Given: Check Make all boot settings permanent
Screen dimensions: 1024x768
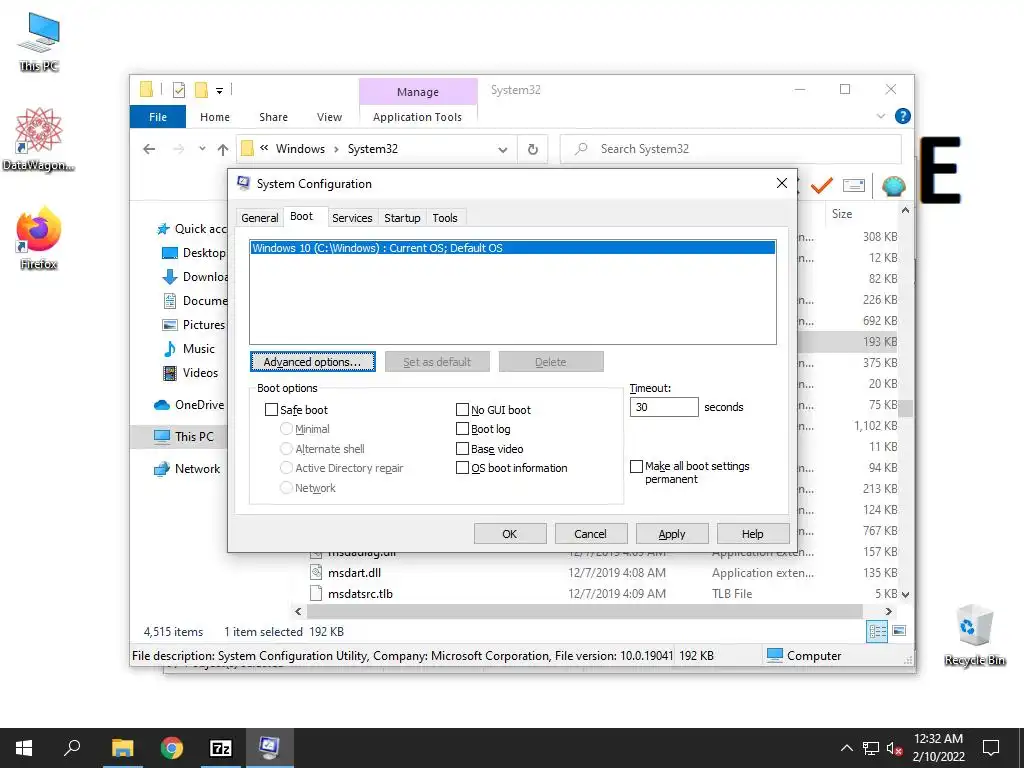Looking at the screenshot, I should pos(637,466).
